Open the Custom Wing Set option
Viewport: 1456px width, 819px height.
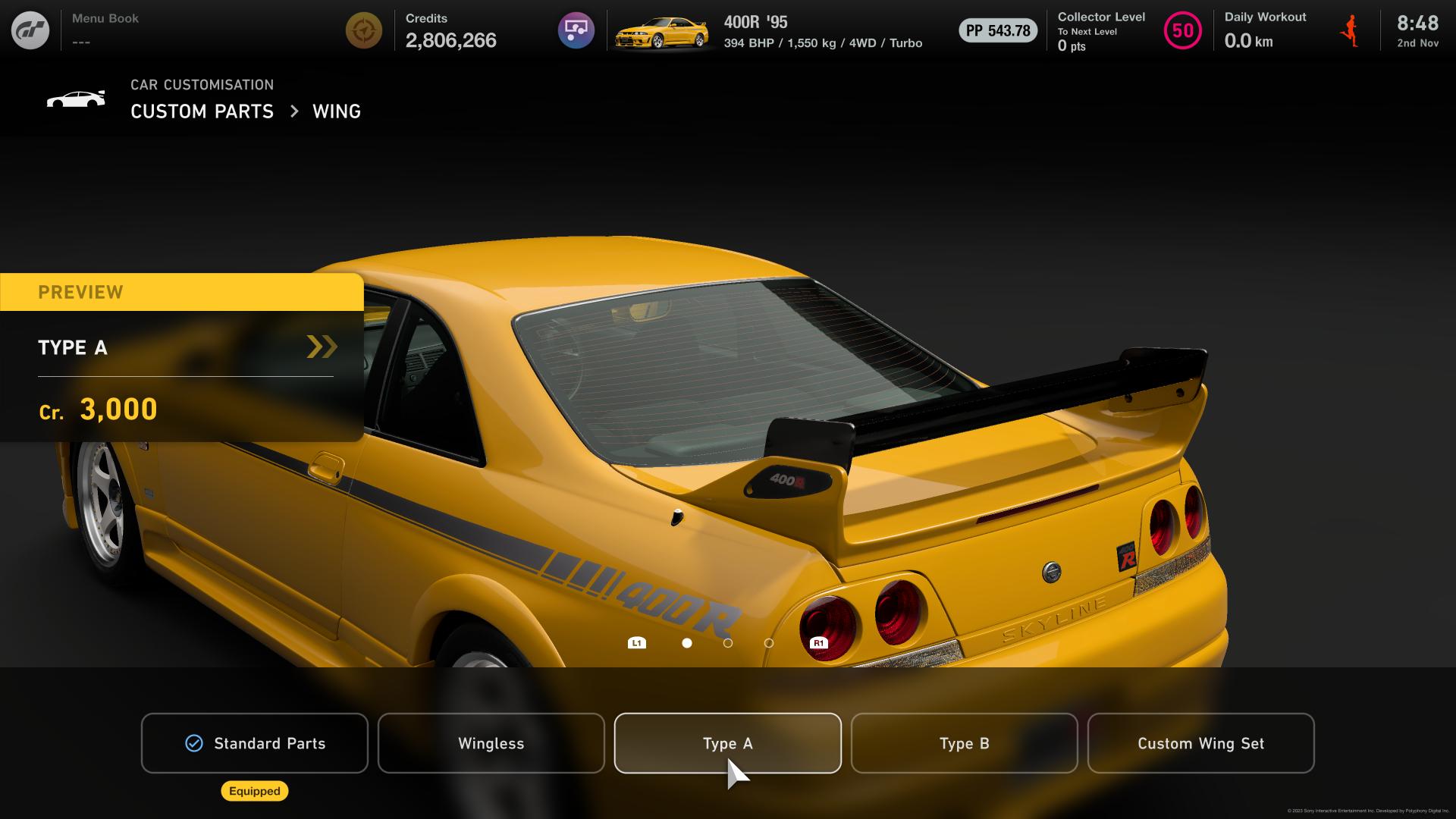pos(1201,743)
